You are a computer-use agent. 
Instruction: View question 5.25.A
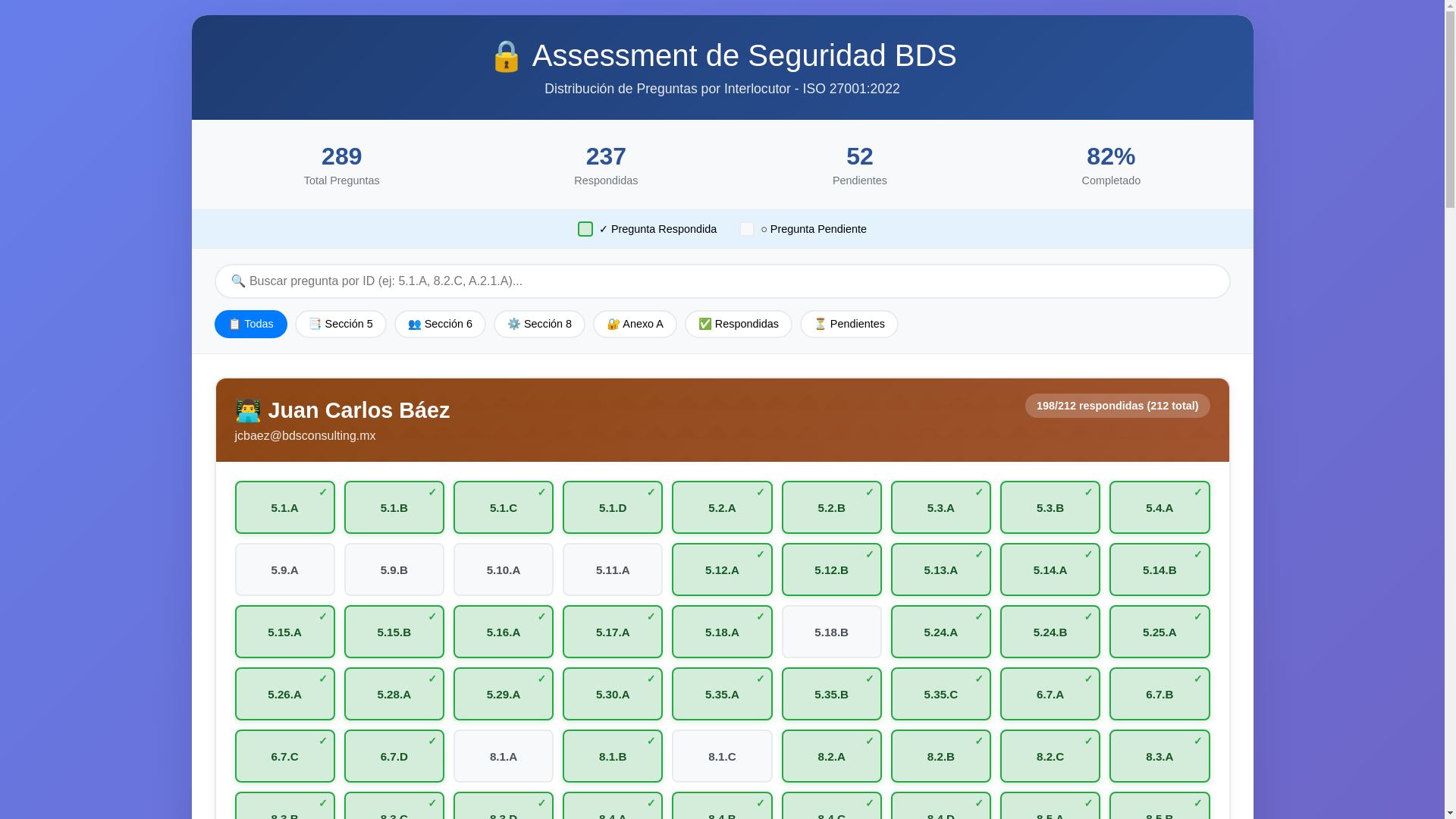pyautogui.click(x=1159, y=632)
